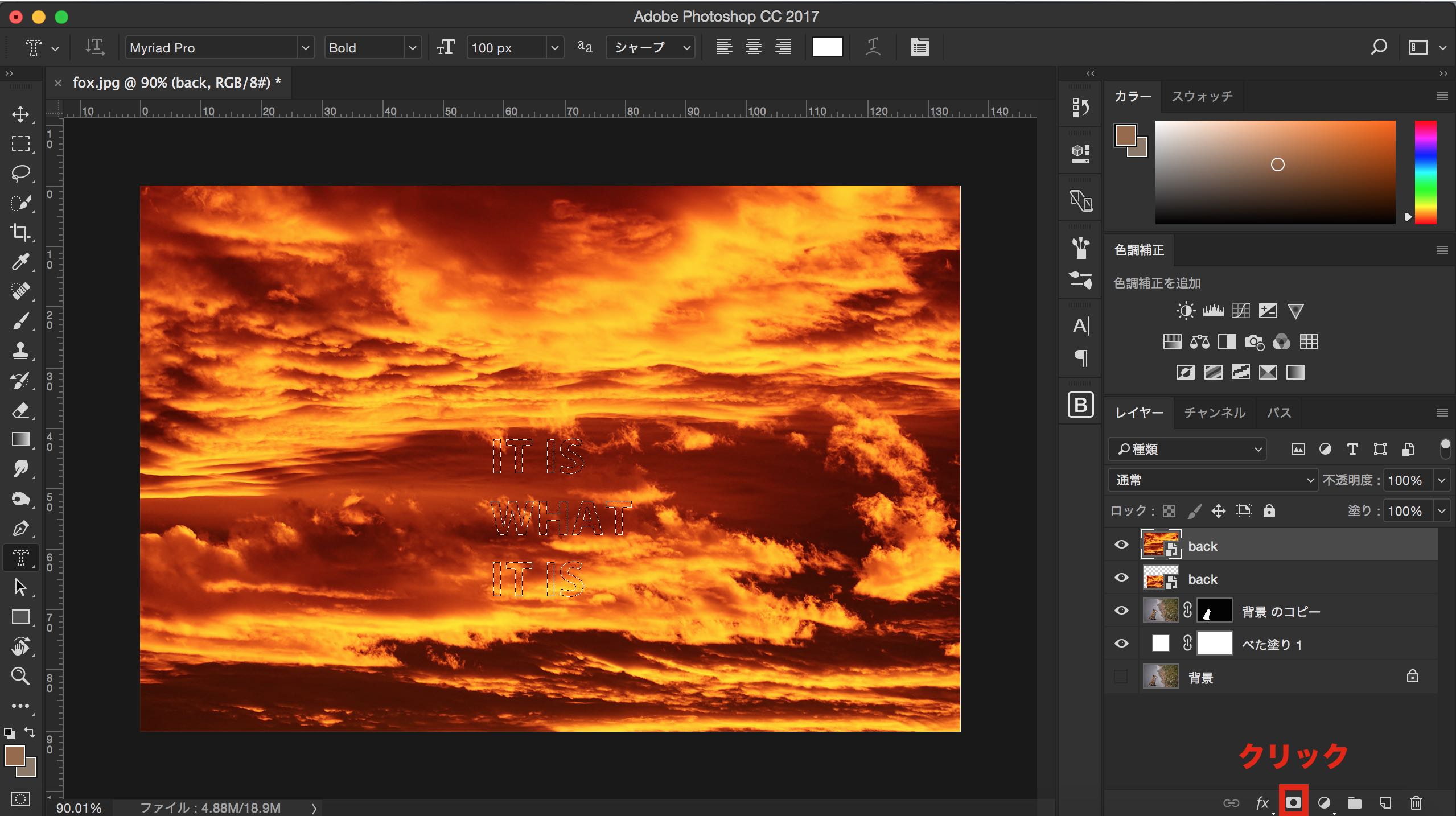
Task: Select the Gradient tool
Action: click(x=20, y=439)
